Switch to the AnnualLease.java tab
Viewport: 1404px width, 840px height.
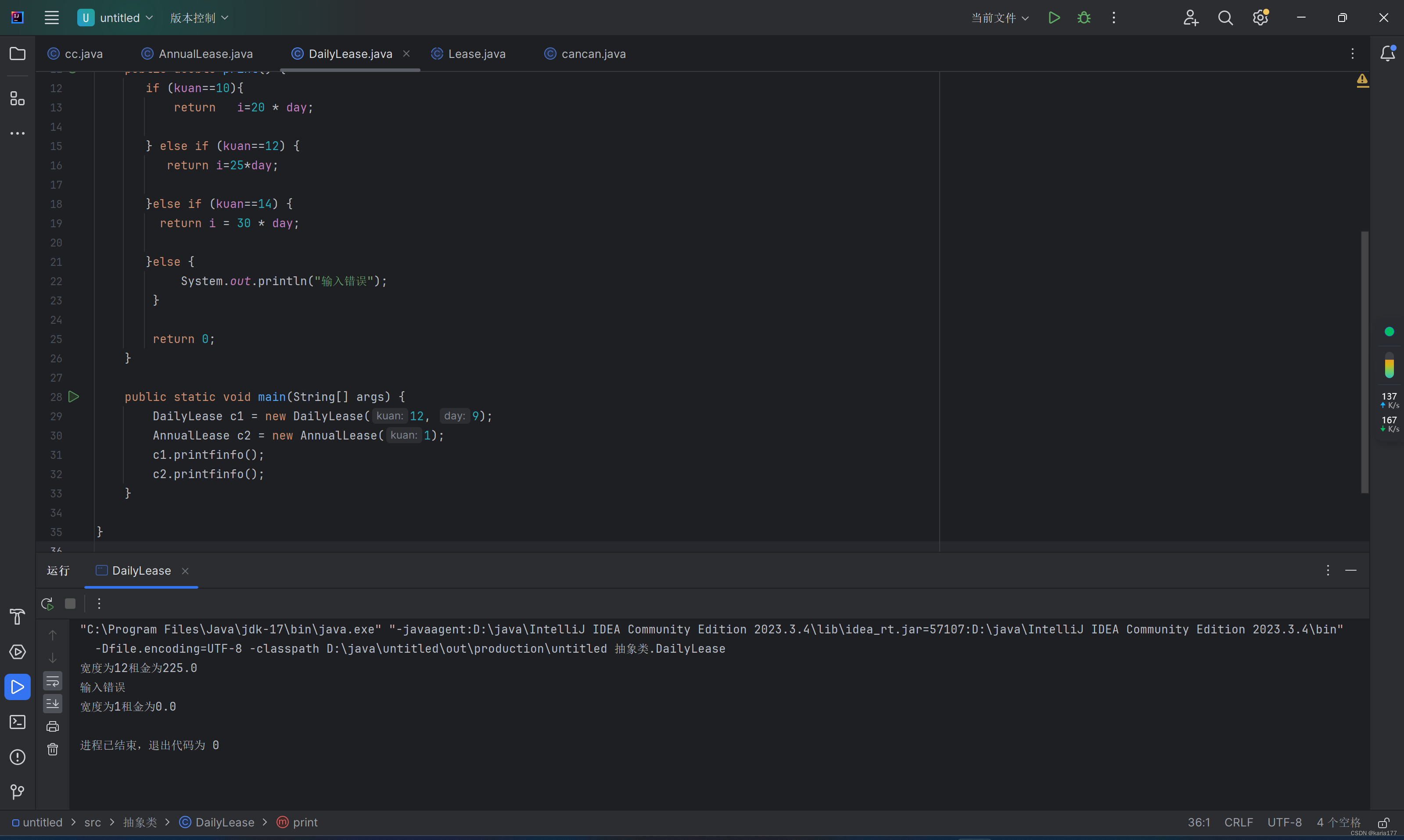[x=205, y=54]
